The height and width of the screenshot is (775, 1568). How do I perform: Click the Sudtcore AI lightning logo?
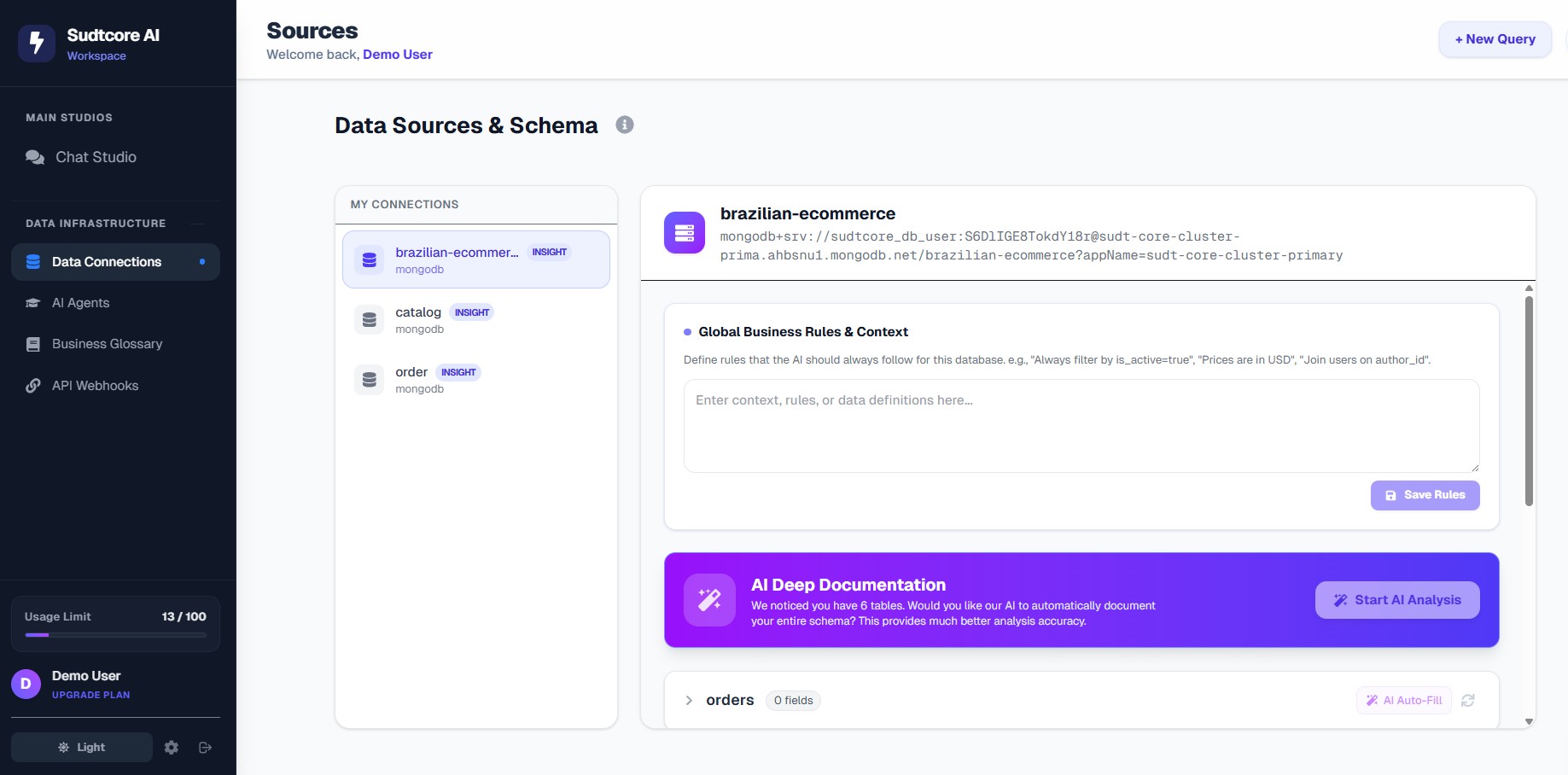pos(37,43)
